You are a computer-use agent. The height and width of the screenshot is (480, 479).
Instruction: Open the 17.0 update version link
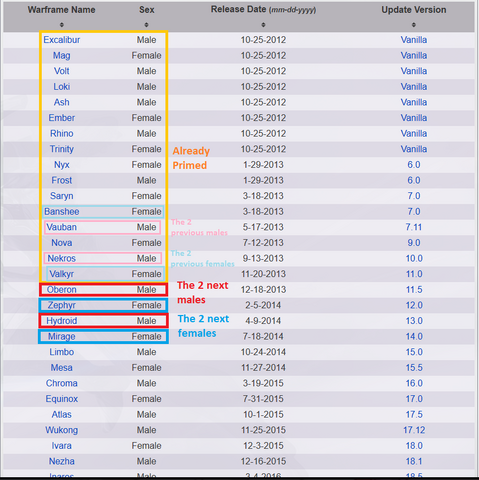(414, 399)
